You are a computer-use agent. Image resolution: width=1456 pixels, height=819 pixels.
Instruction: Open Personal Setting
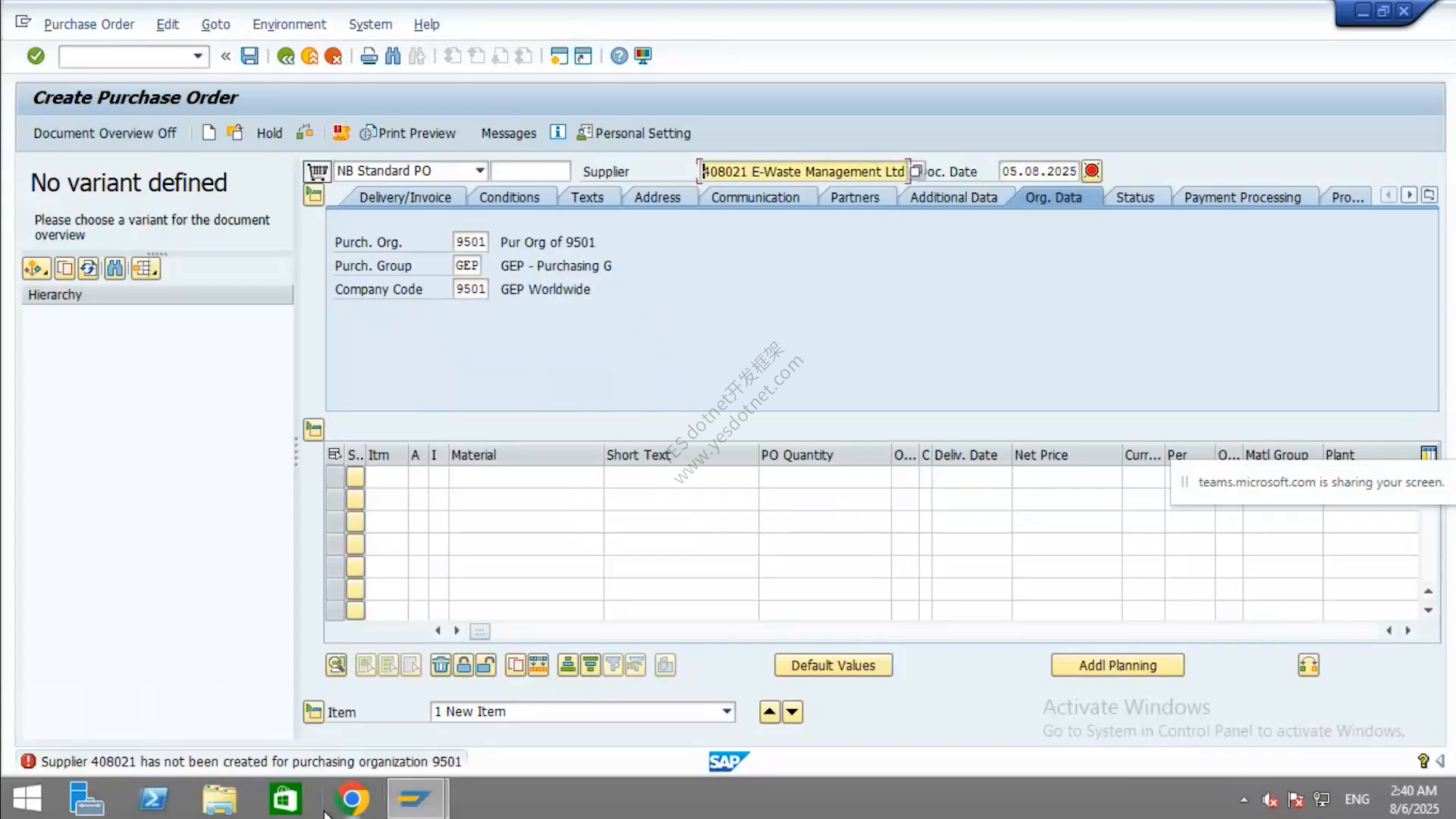[x=634, y=133]
